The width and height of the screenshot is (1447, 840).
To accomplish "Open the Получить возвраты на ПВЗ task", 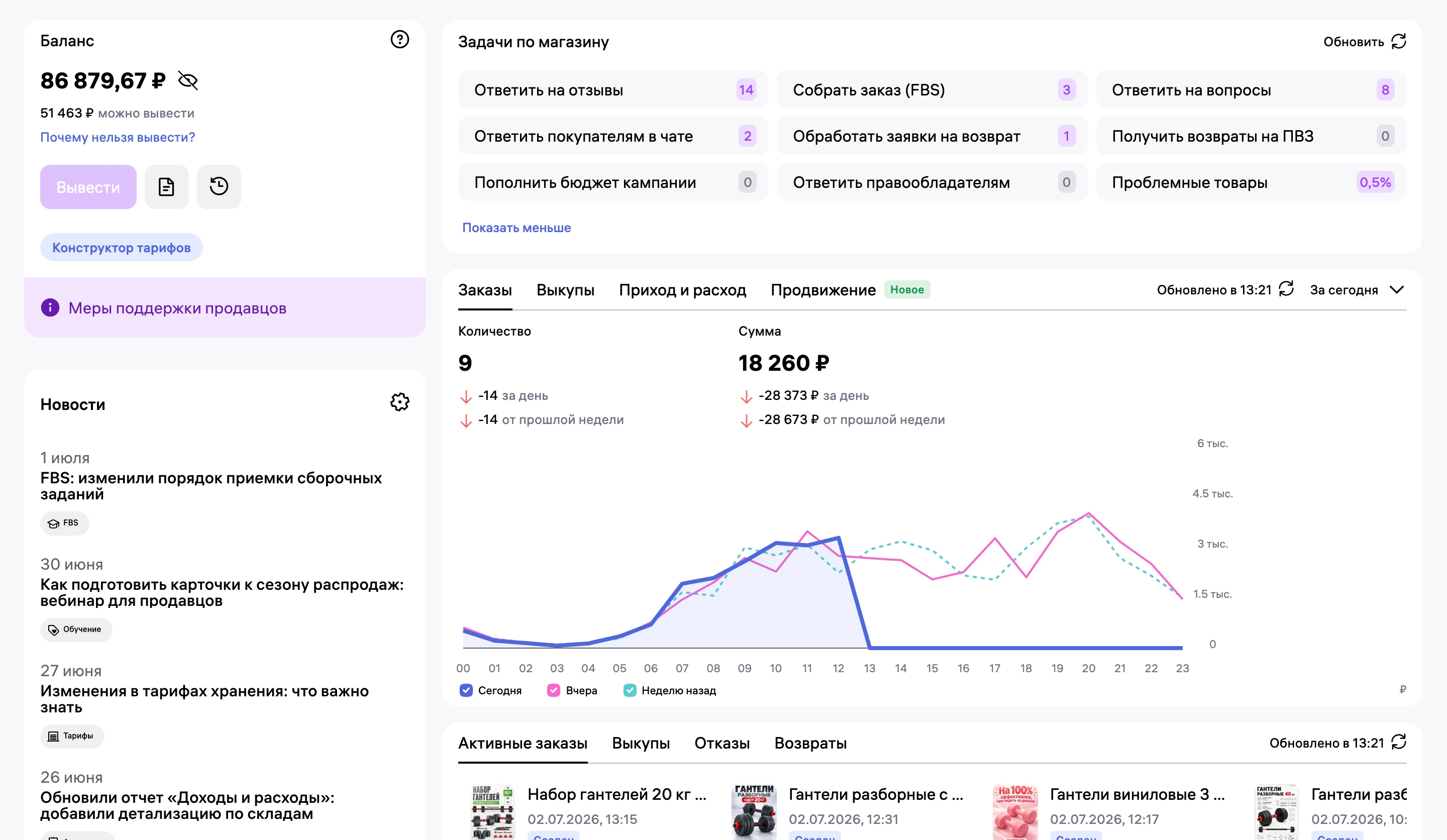I will coord(1251,136).
